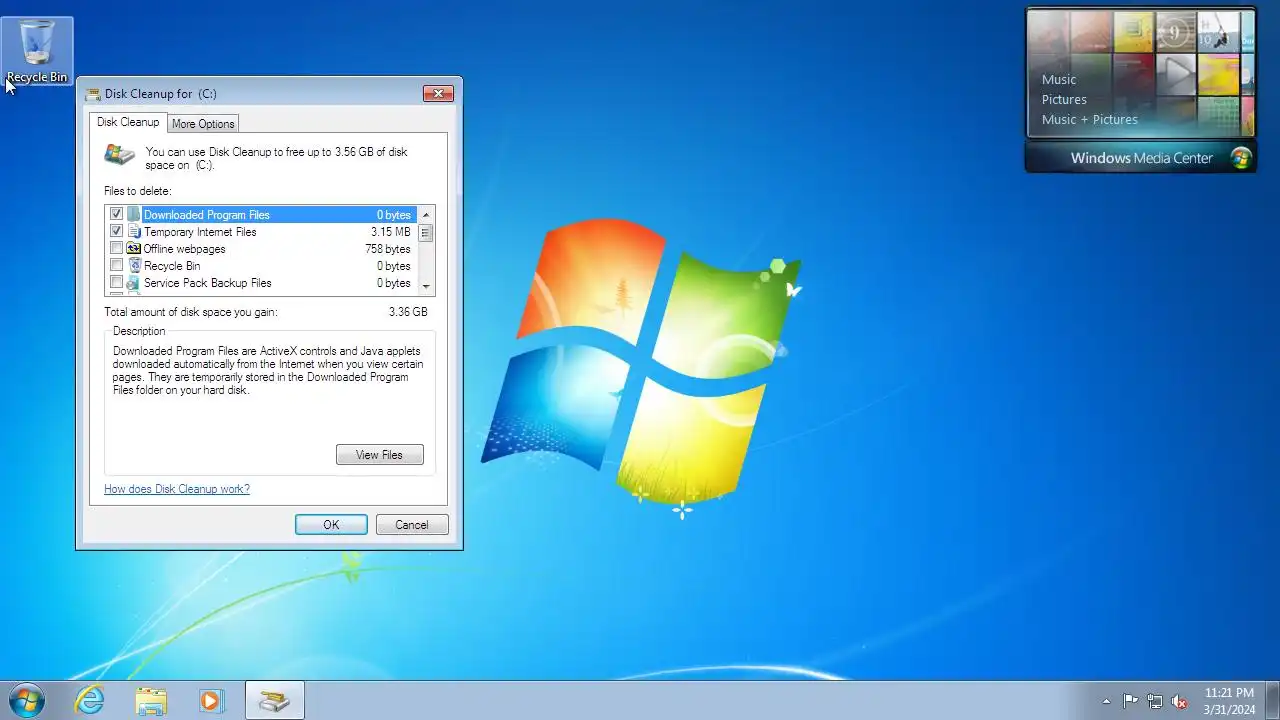
Task: Click the 3.36 GB total space value
Action: pyautogui.click(x=408, y=312)
